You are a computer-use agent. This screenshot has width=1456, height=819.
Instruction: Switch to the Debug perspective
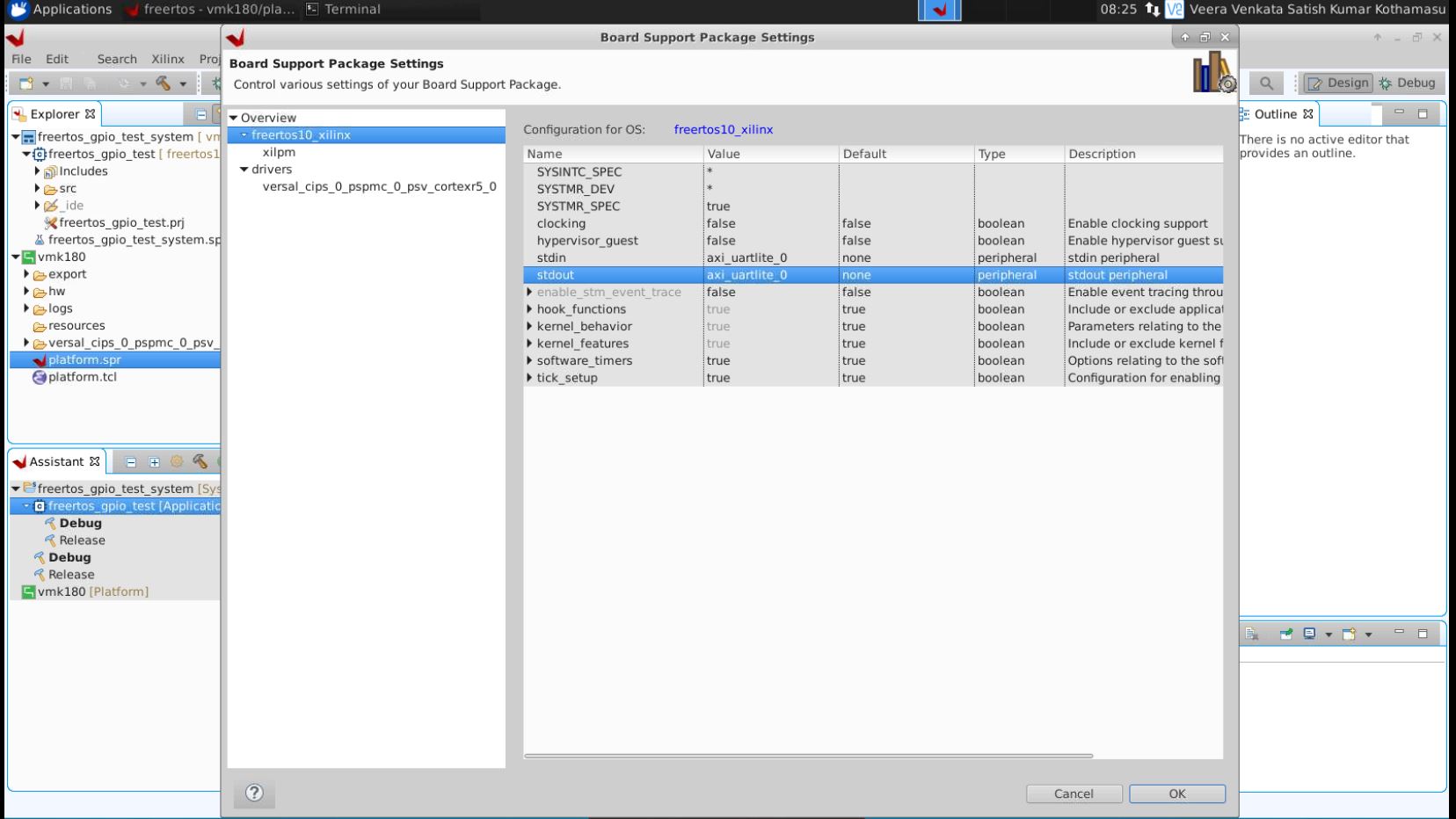coord(1407,83)
